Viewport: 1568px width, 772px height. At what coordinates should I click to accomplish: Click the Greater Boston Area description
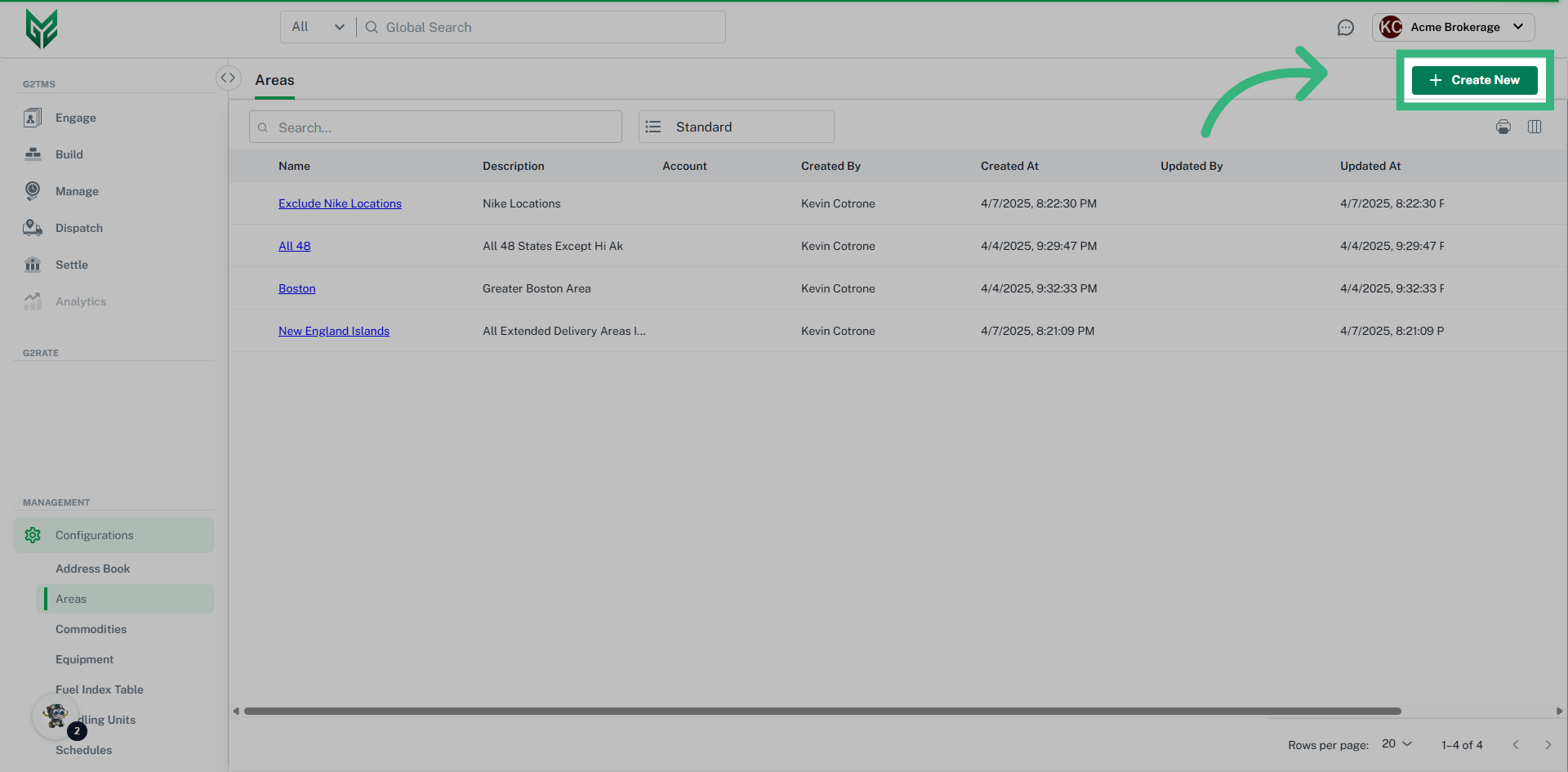[x=537, y=288]
